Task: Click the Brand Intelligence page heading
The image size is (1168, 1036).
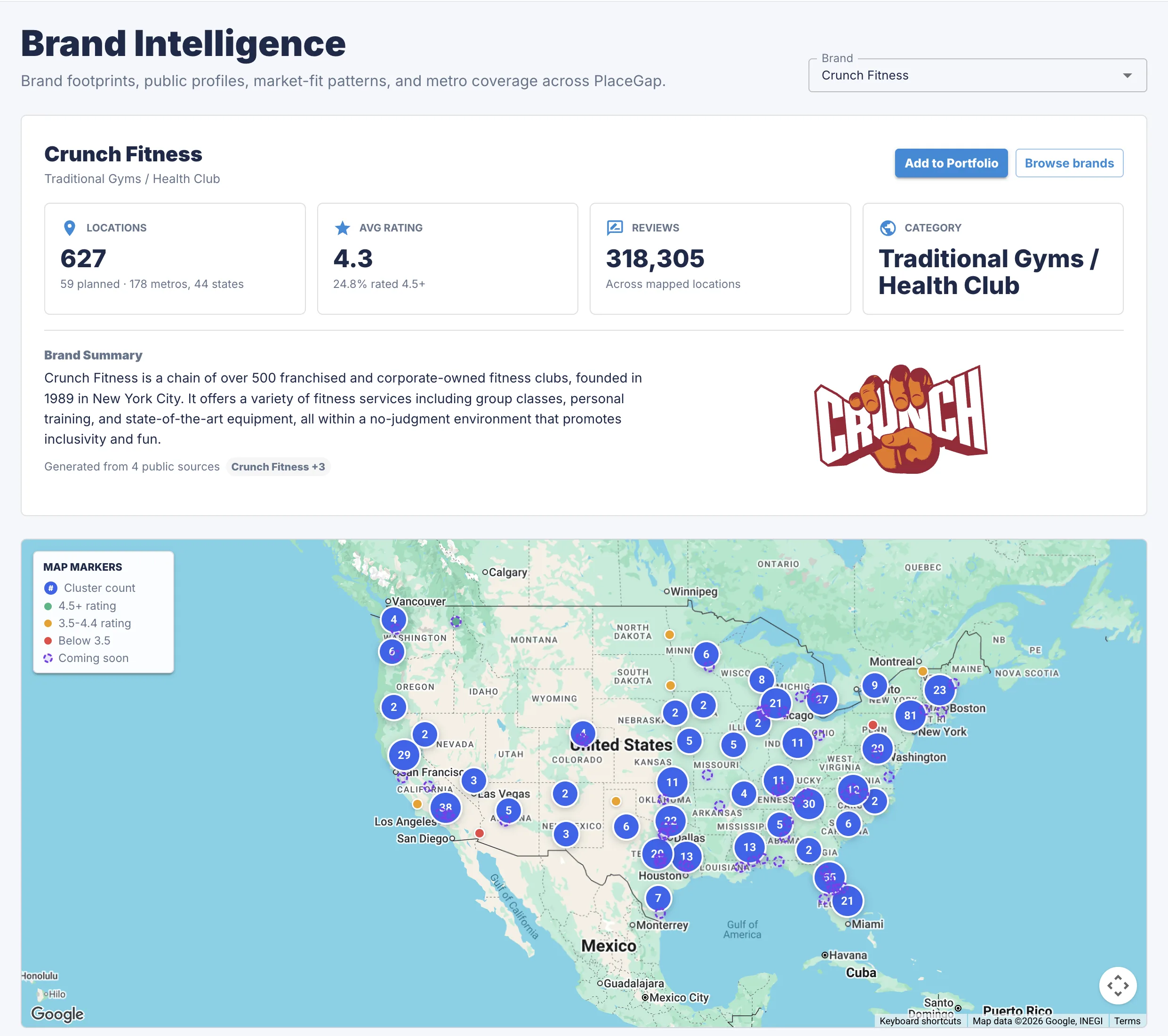Action: click(x=184, y=44)
